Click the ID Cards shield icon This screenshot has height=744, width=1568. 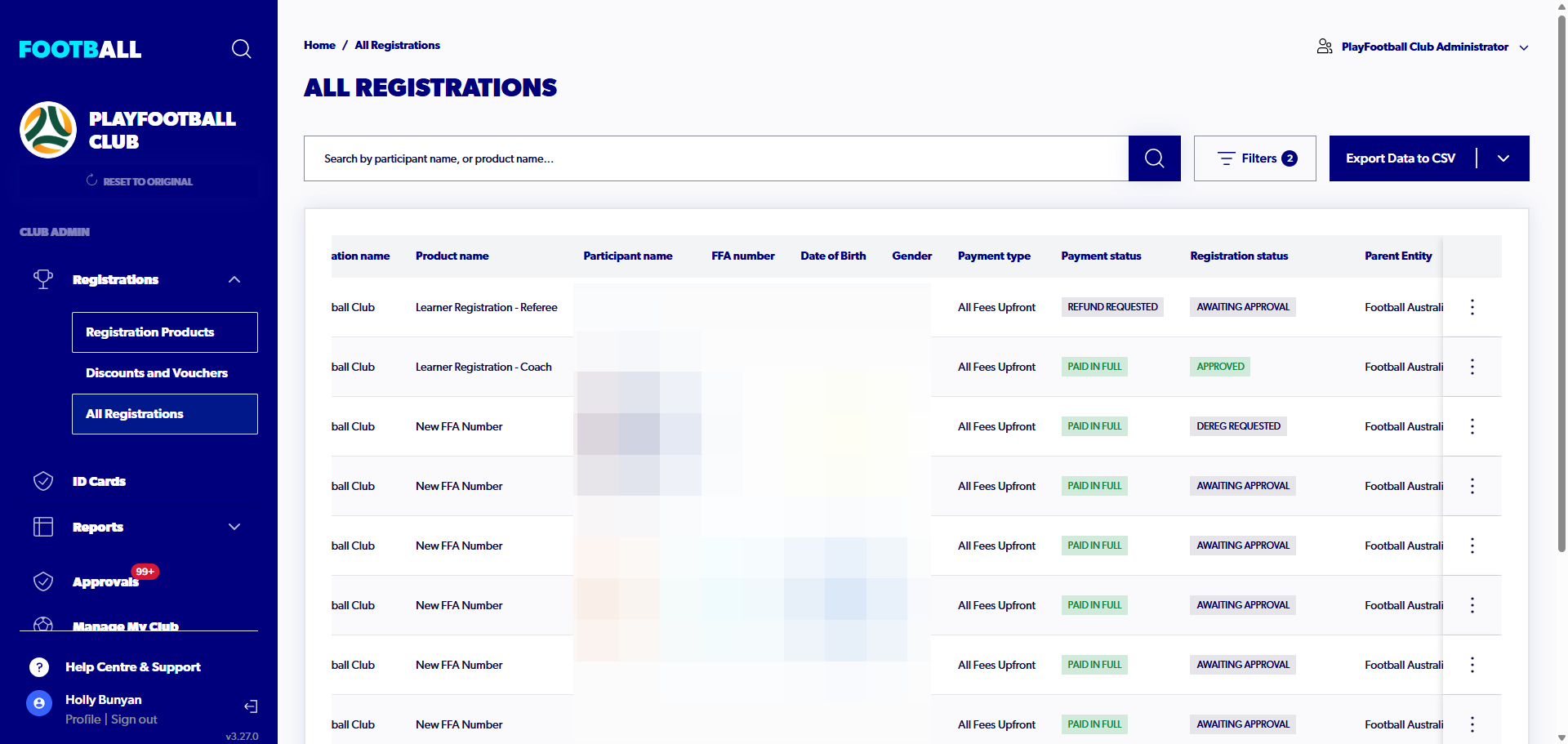tap(43, 481)
